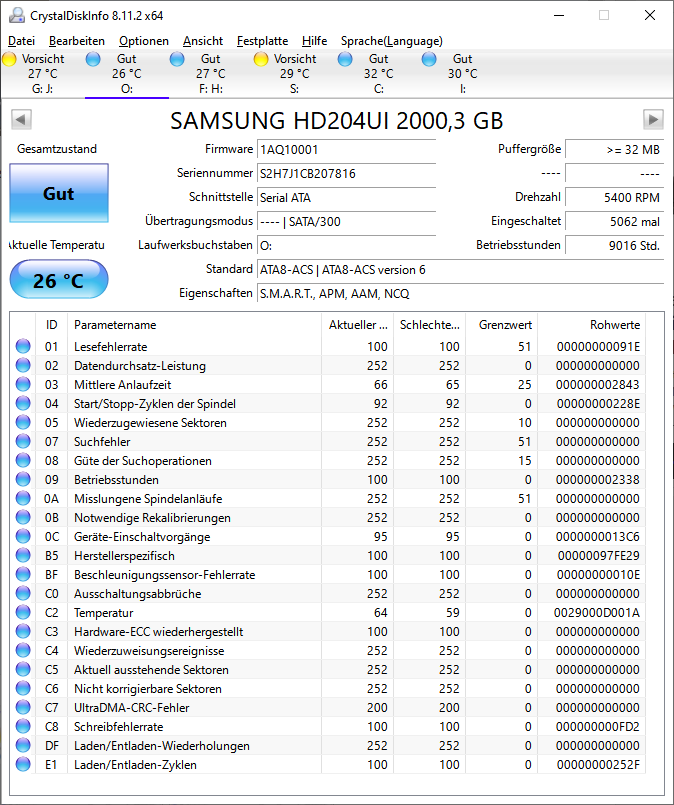Click the status orb for Güte der Suchoperationen
This screenshot has width=674, height=805.
click(23, 461)
